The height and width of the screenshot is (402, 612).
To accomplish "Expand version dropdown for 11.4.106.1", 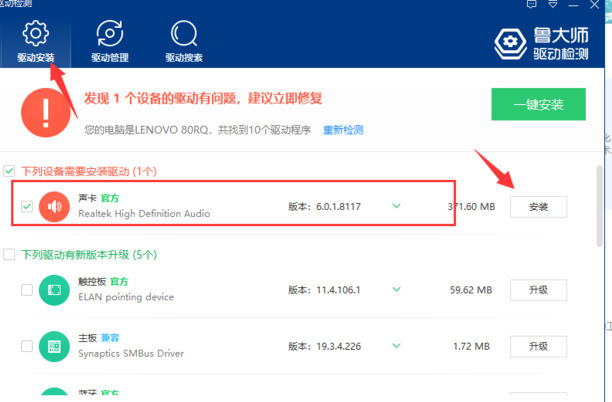I will point(397,289).
